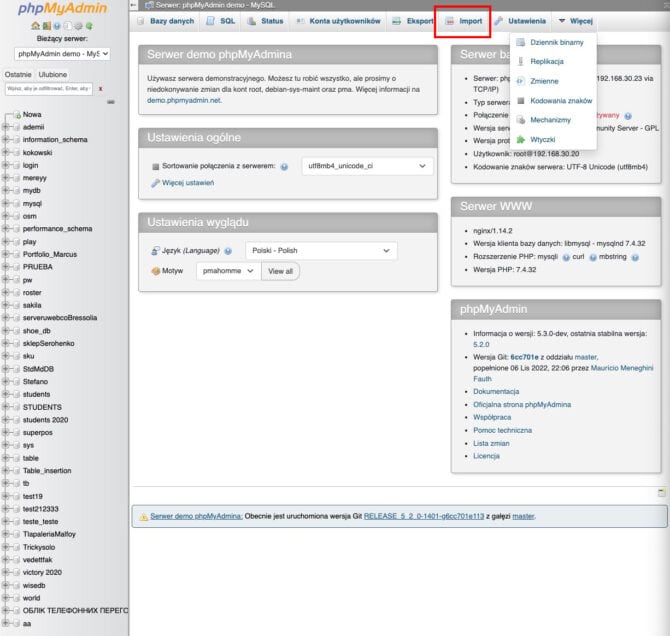Select Zmienne from the Więcej menu
This screenshot has height=636, width=670.
click(553, 81)
